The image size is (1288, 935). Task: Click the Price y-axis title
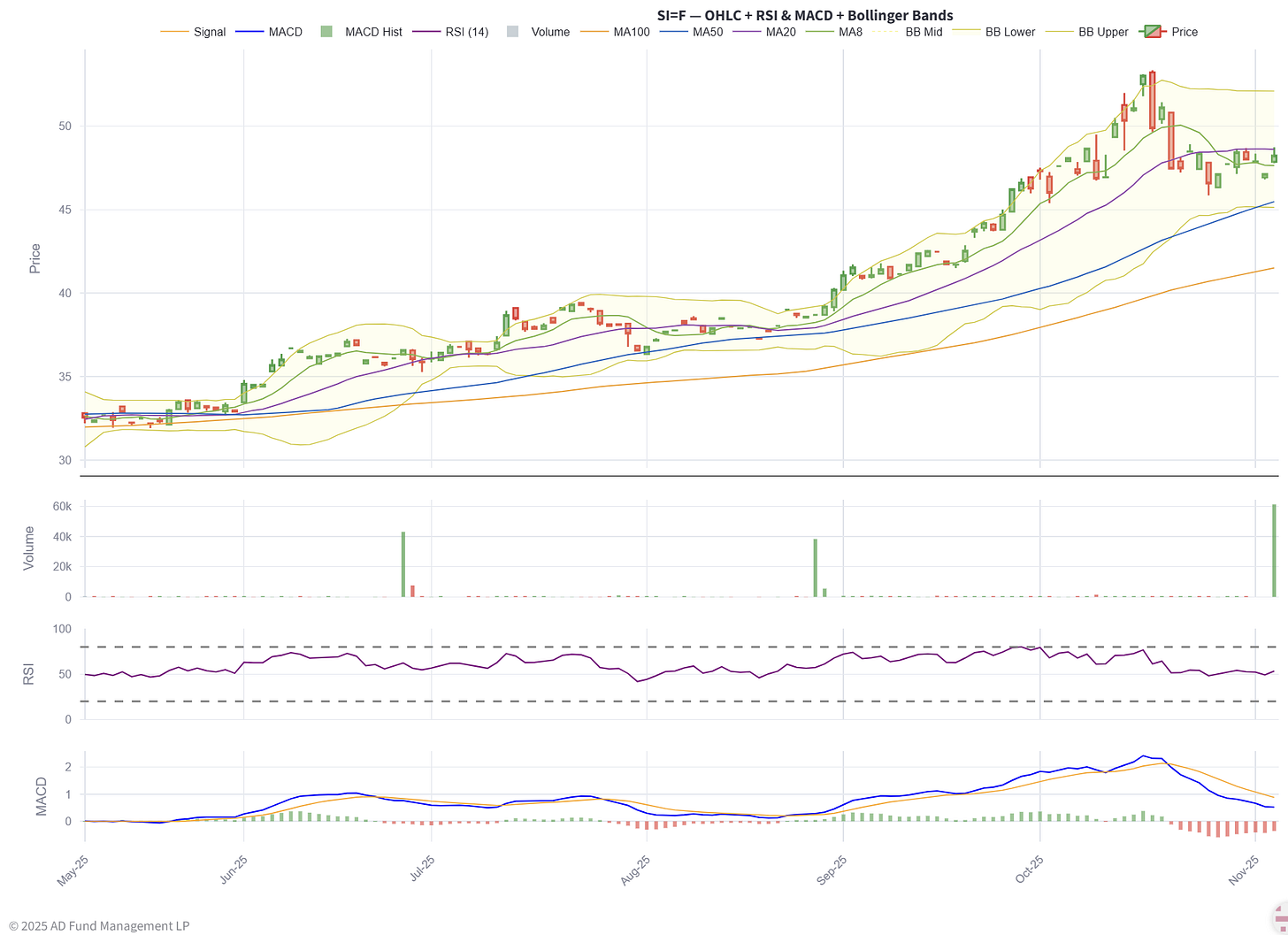click(35, 258)
